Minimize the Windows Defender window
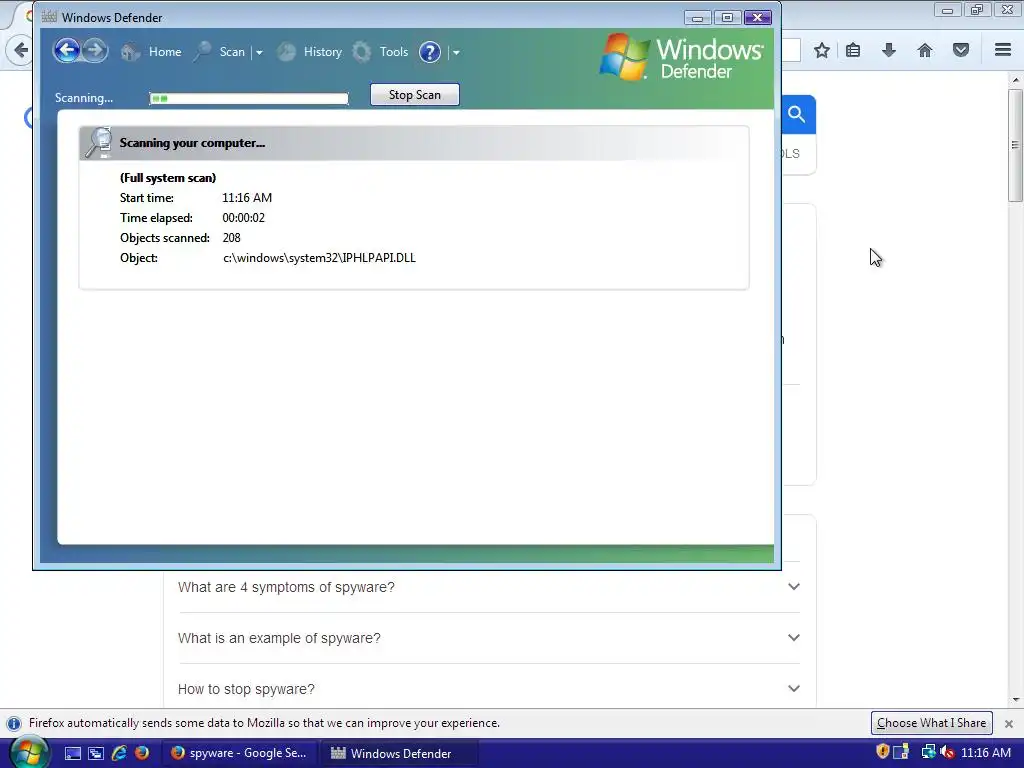The image size is (1024, 768). [697, 18]
